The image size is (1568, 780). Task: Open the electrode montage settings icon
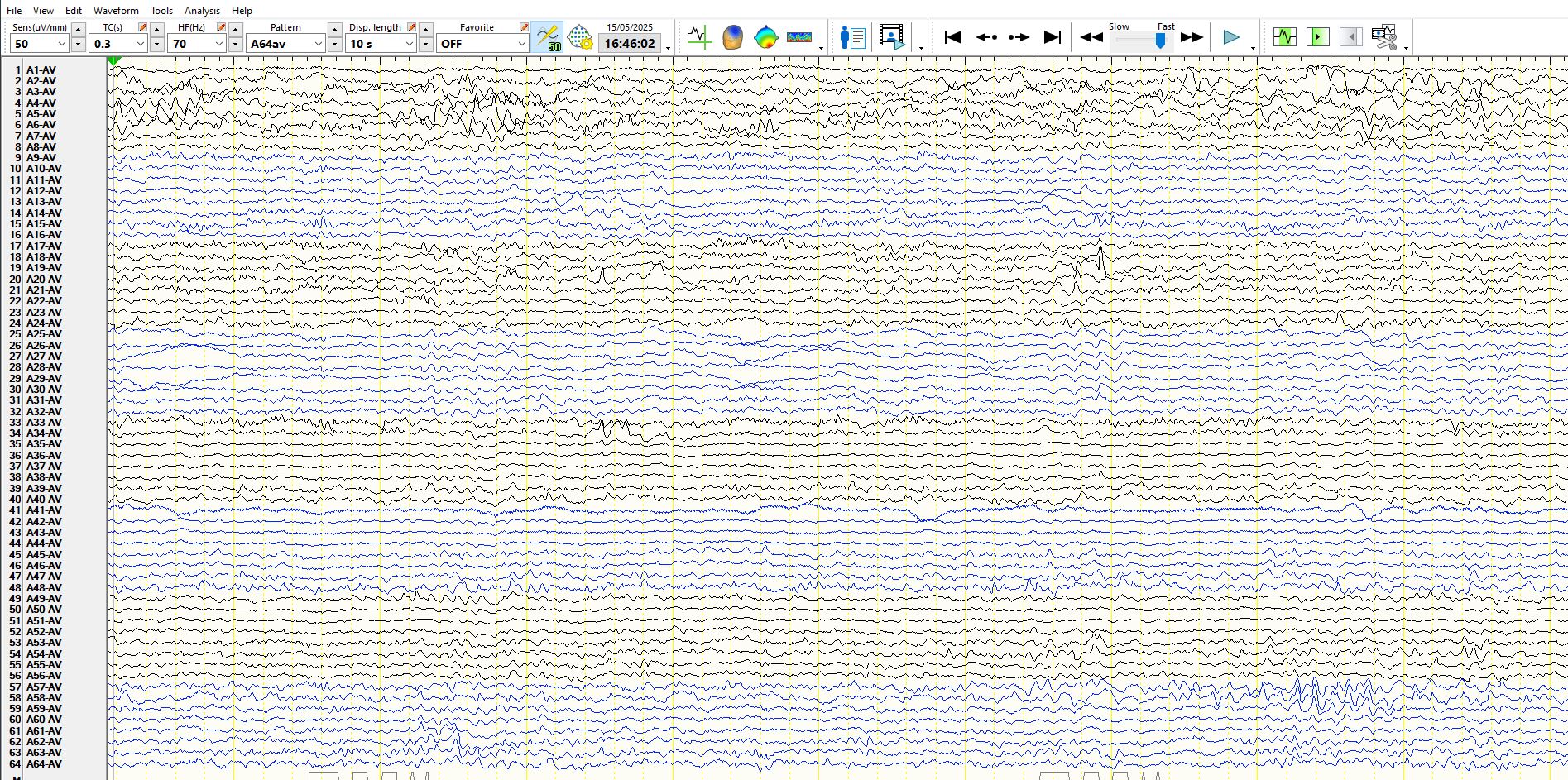(x=580, y=37)
